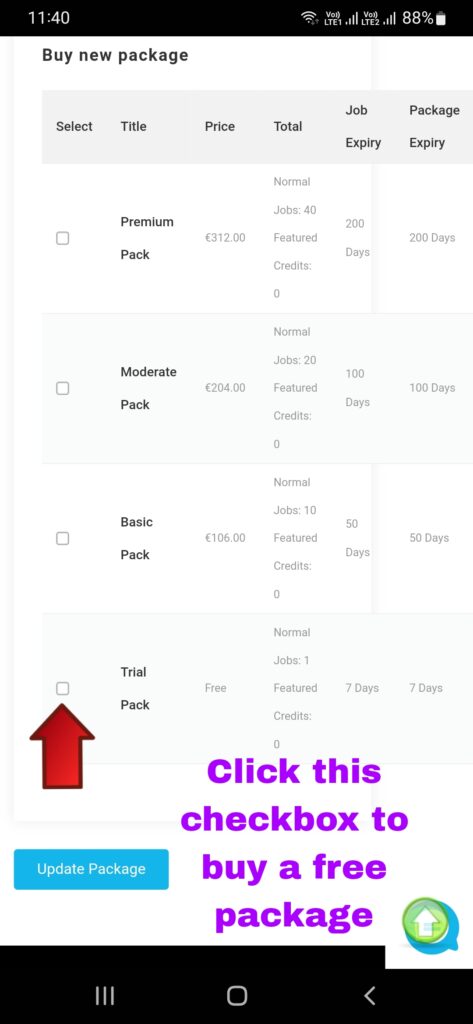This screenshot has height=1024, width=473.
Task: Tap the Android home navigation icon
Action: tap(236, 995)
